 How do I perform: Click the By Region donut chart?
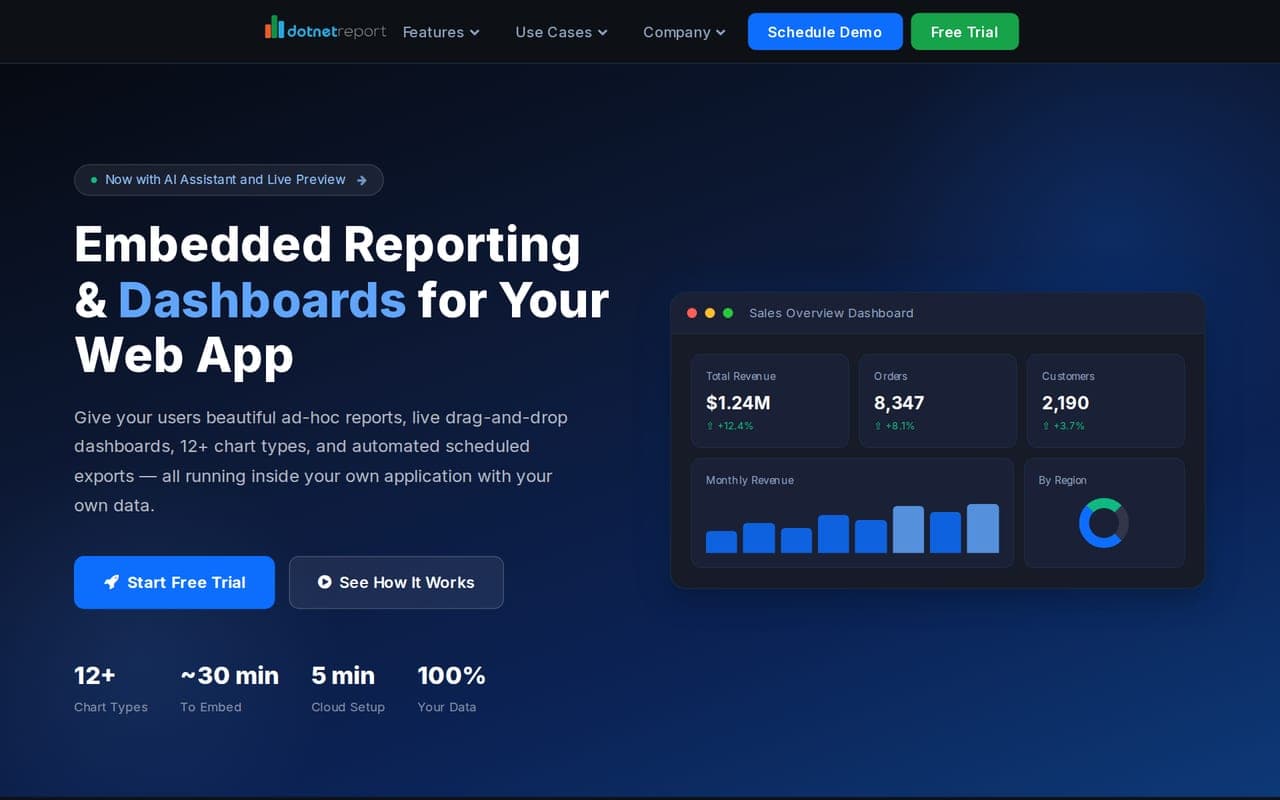[x=1104, y=523]
